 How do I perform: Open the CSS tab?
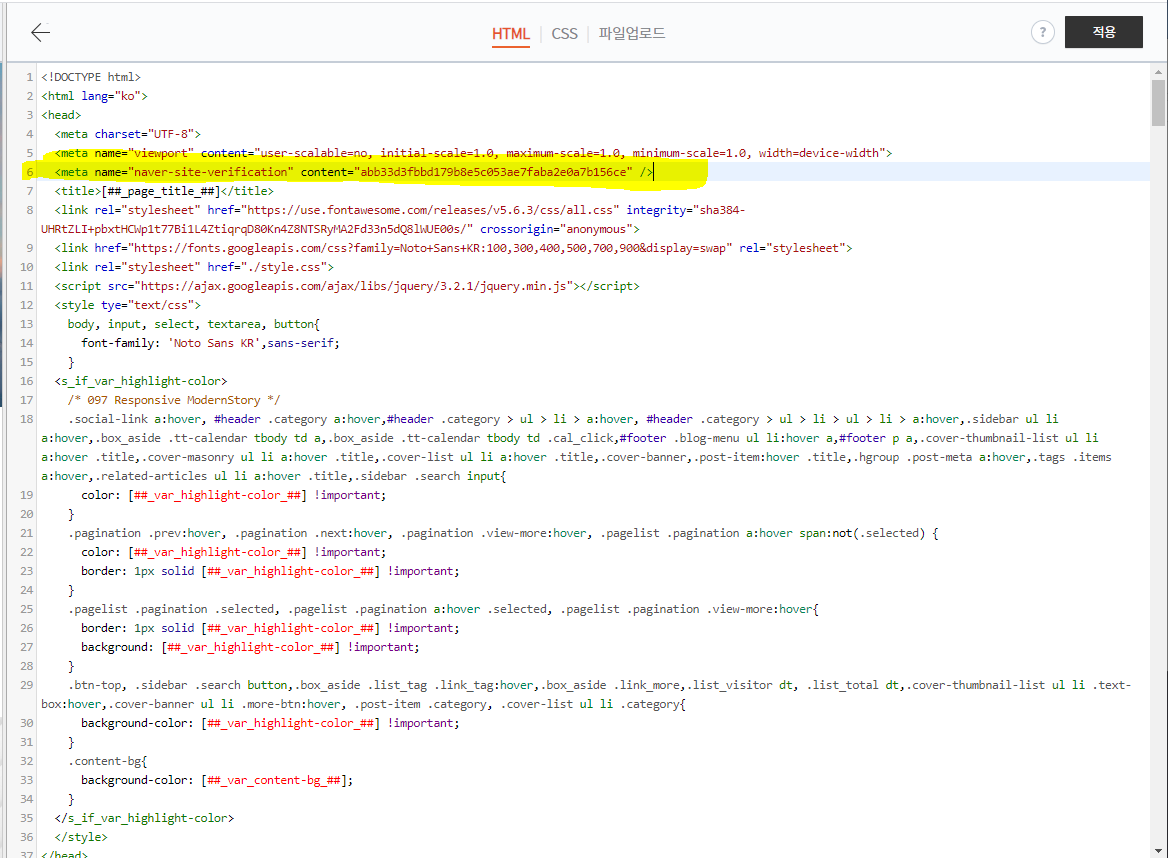tap(564, 34)
